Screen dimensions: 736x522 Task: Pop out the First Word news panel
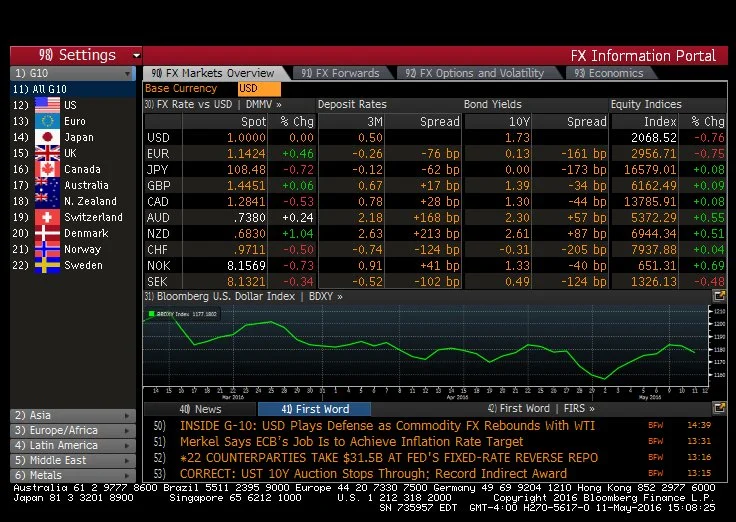[x=719, y=408]
